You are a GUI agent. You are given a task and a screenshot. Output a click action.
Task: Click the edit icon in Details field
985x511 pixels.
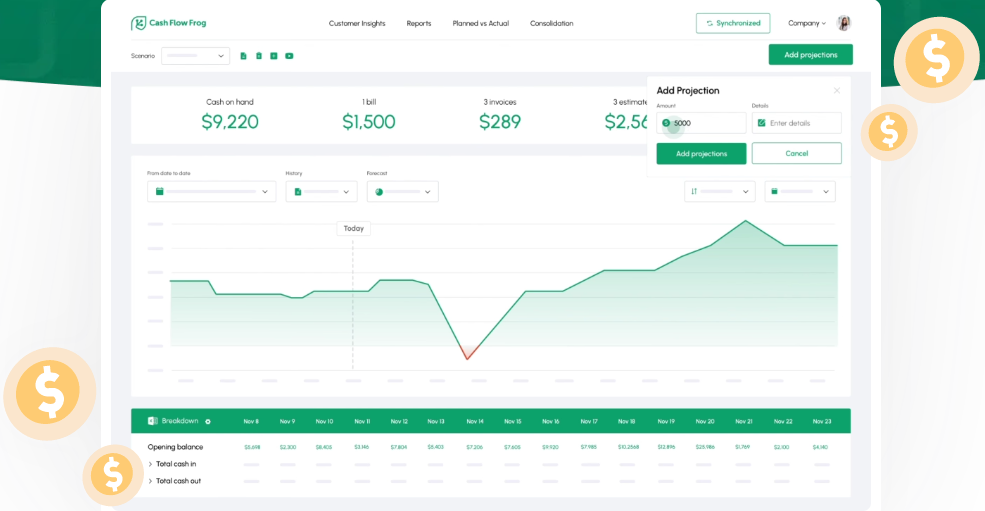tap(761, 123)
